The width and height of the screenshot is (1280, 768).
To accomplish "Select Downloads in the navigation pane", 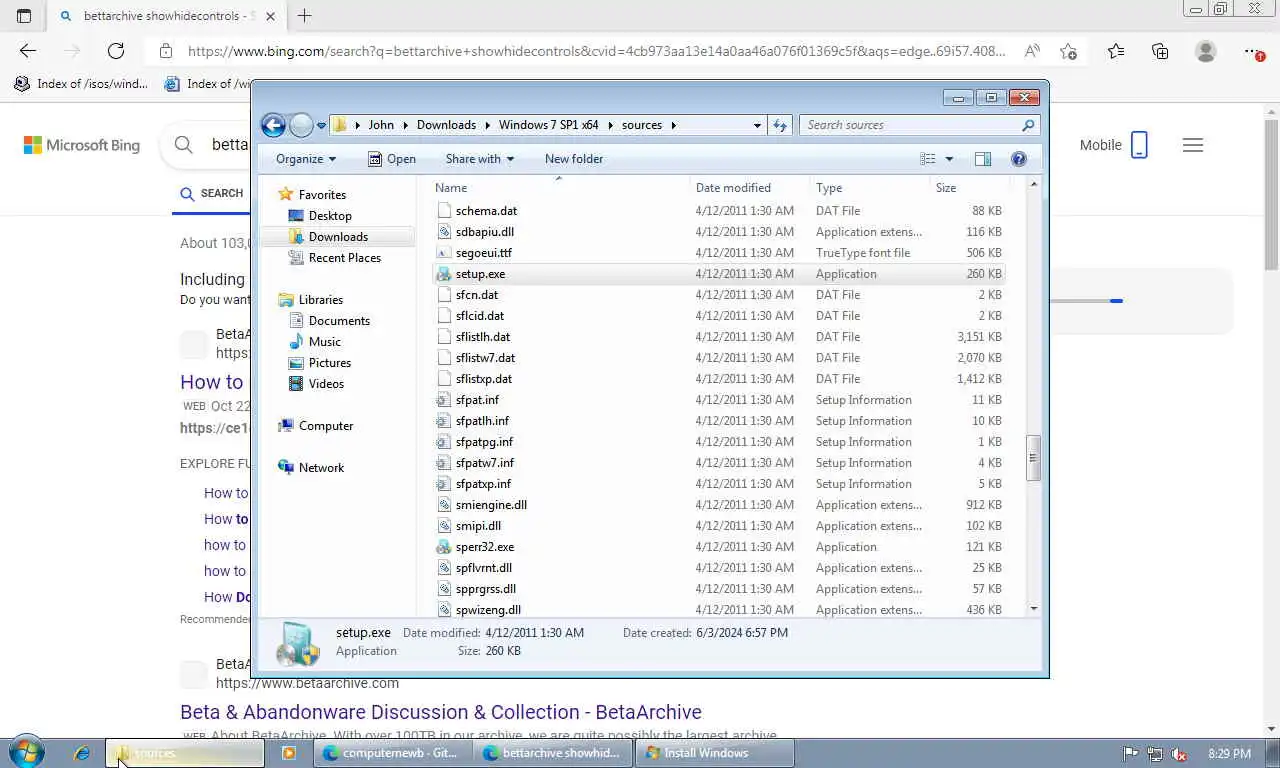I will point(337,237).
